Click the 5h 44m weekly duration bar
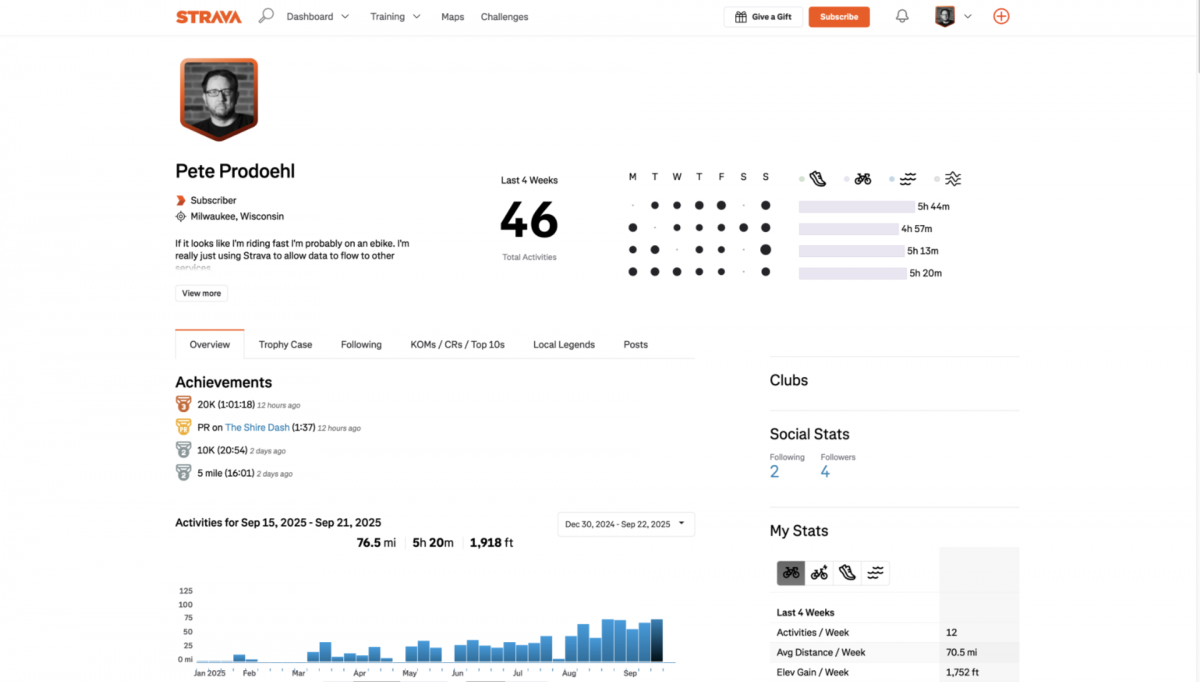 tap(857, 206)
